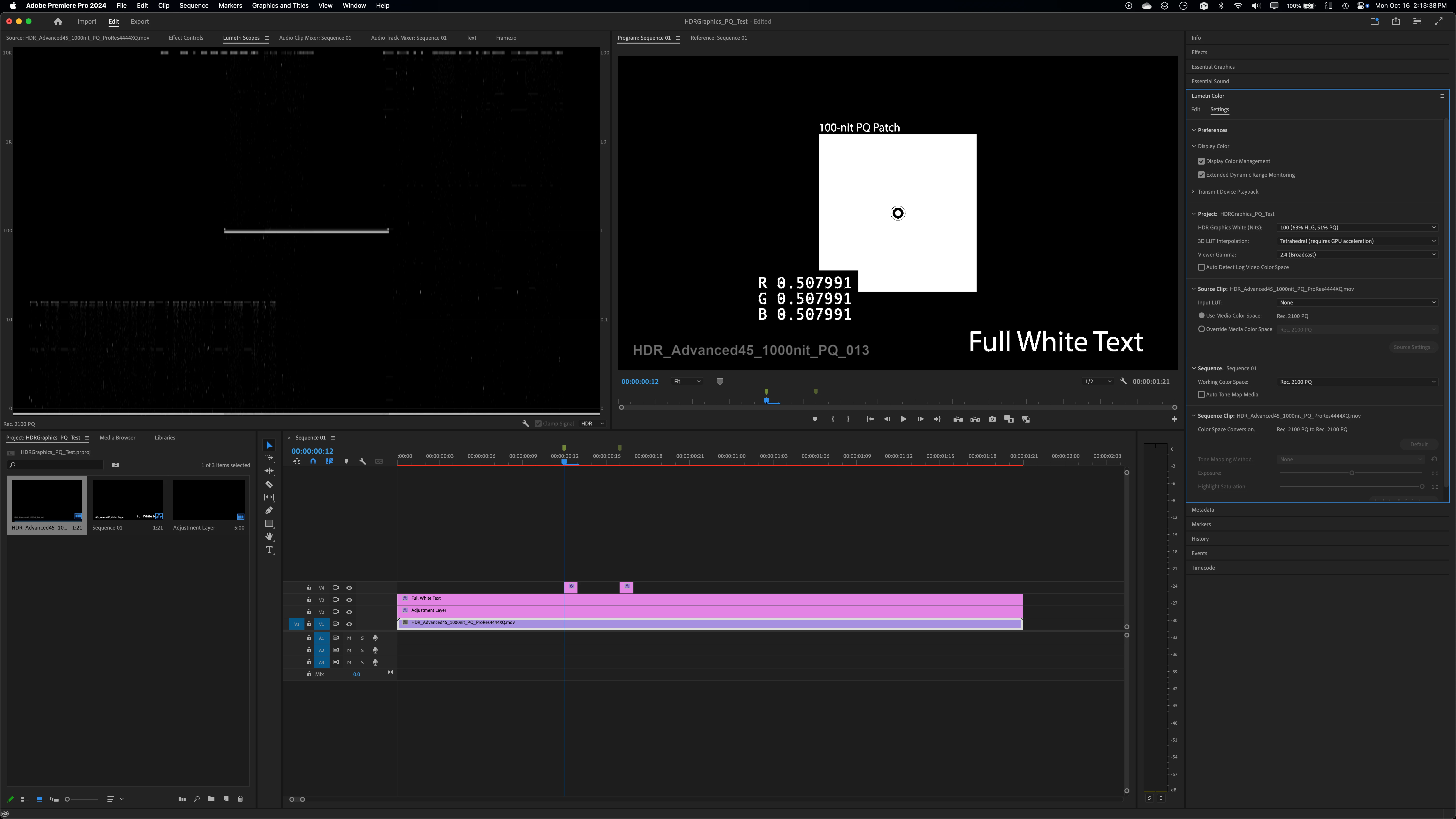Select the Type tool
This screenshot has width=1456, height=819.
pos(269,549)
